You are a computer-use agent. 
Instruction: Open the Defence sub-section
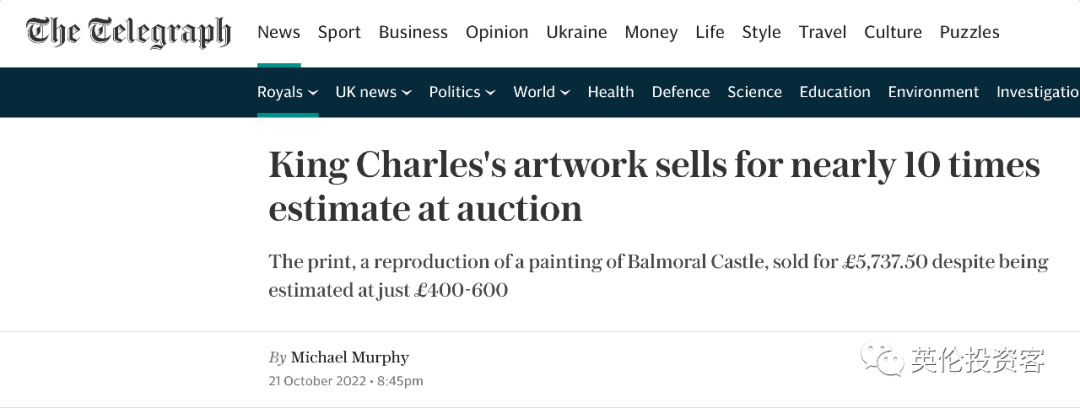pos(681,92)
